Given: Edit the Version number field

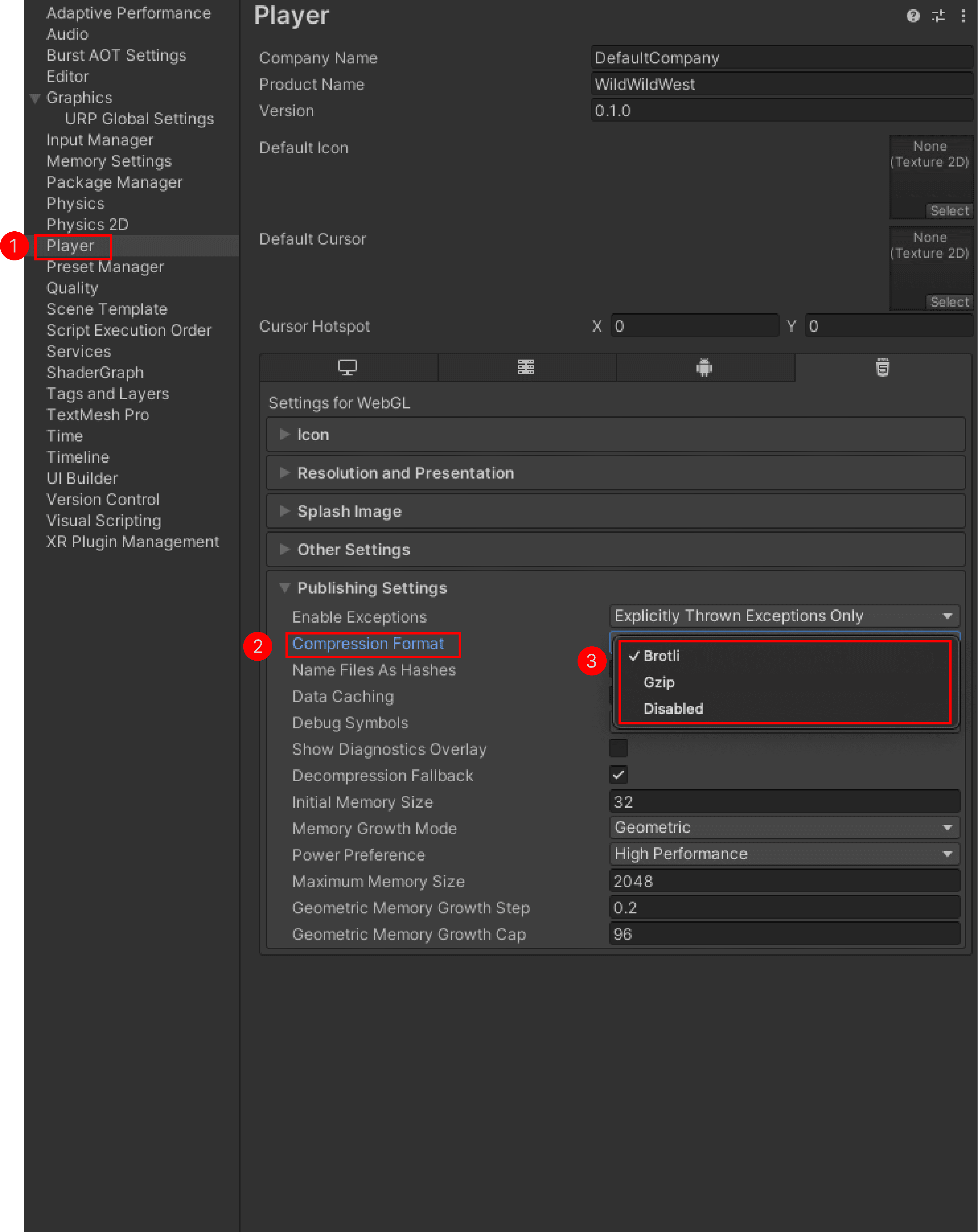Looking at the screenshot, I should point(782,110).
